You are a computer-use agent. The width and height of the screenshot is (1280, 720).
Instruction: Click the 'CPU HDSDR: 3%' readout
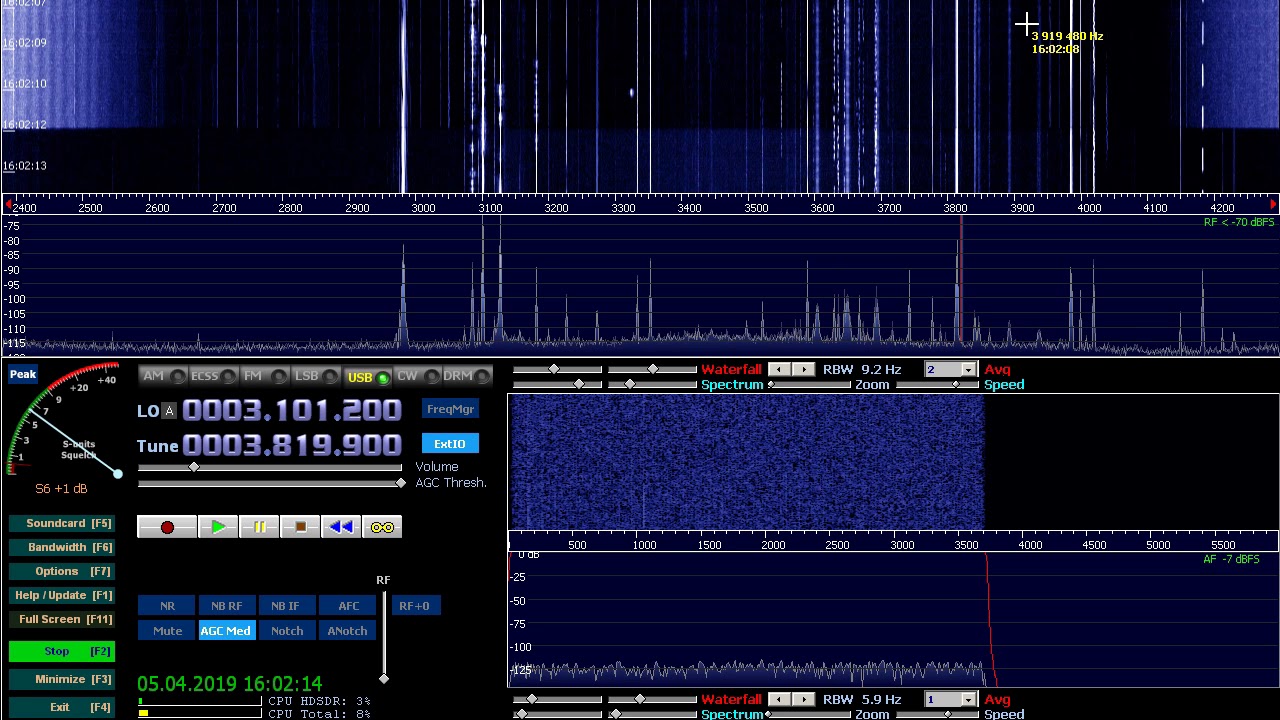point(319,701)
